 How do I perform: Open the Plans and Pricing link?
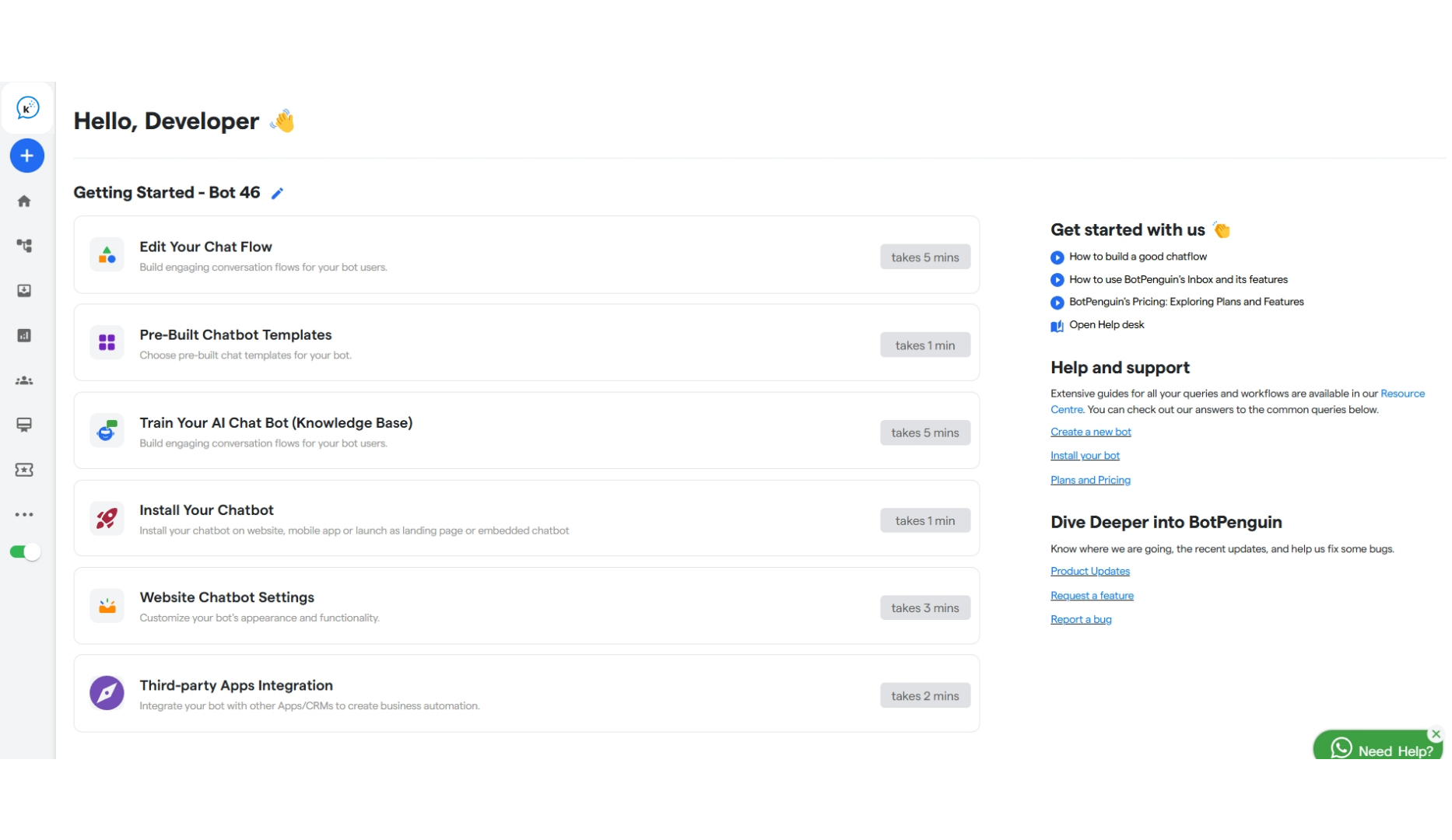(x=1090, y=481)
